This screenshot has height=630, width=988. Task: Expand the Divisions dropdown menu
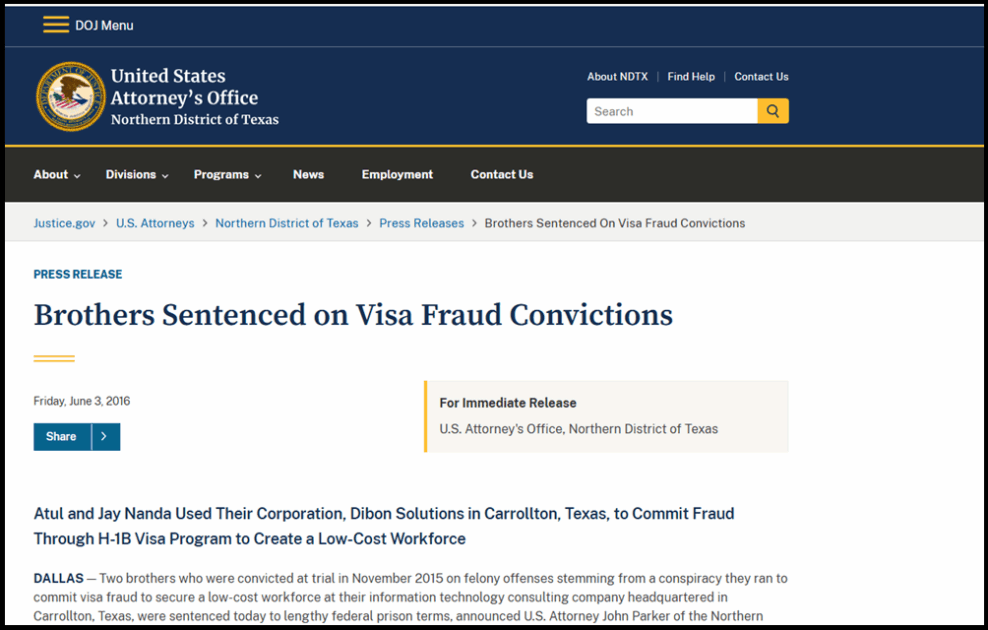(x=137, y=175)
